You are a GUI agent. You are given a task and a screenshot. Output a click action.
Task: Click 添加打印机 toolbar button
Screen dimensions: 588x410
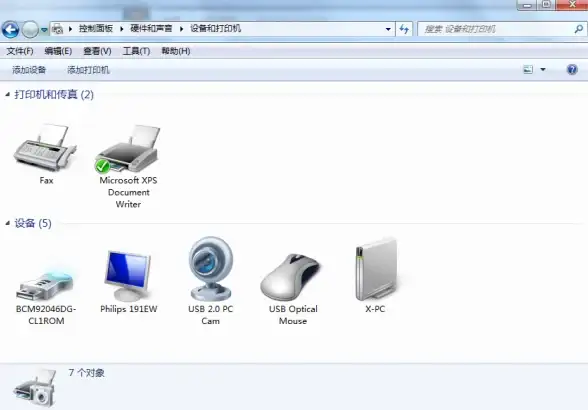(x=88, y=70)
